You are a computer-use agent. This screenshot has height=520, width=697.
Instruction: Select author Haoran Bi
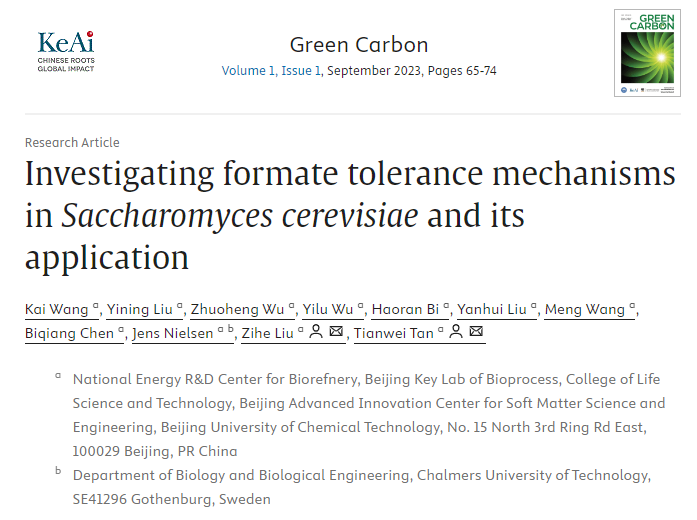(405, 309)
